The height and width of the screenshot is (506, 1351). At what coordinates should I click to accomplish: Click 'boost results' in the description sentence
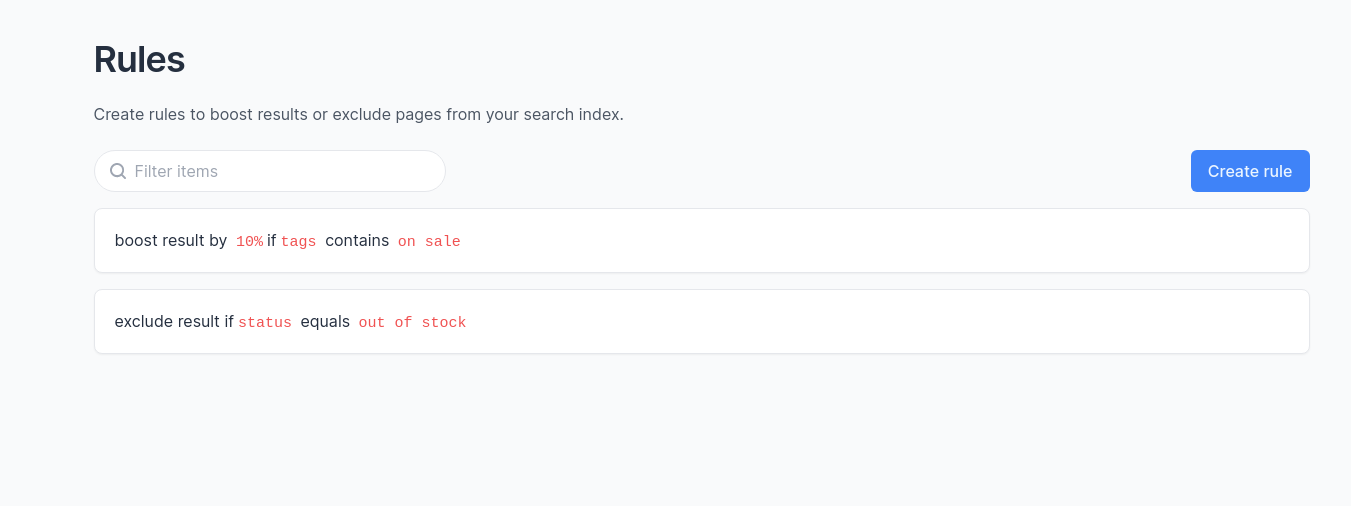pyautogui.click(x=258, y=114)
